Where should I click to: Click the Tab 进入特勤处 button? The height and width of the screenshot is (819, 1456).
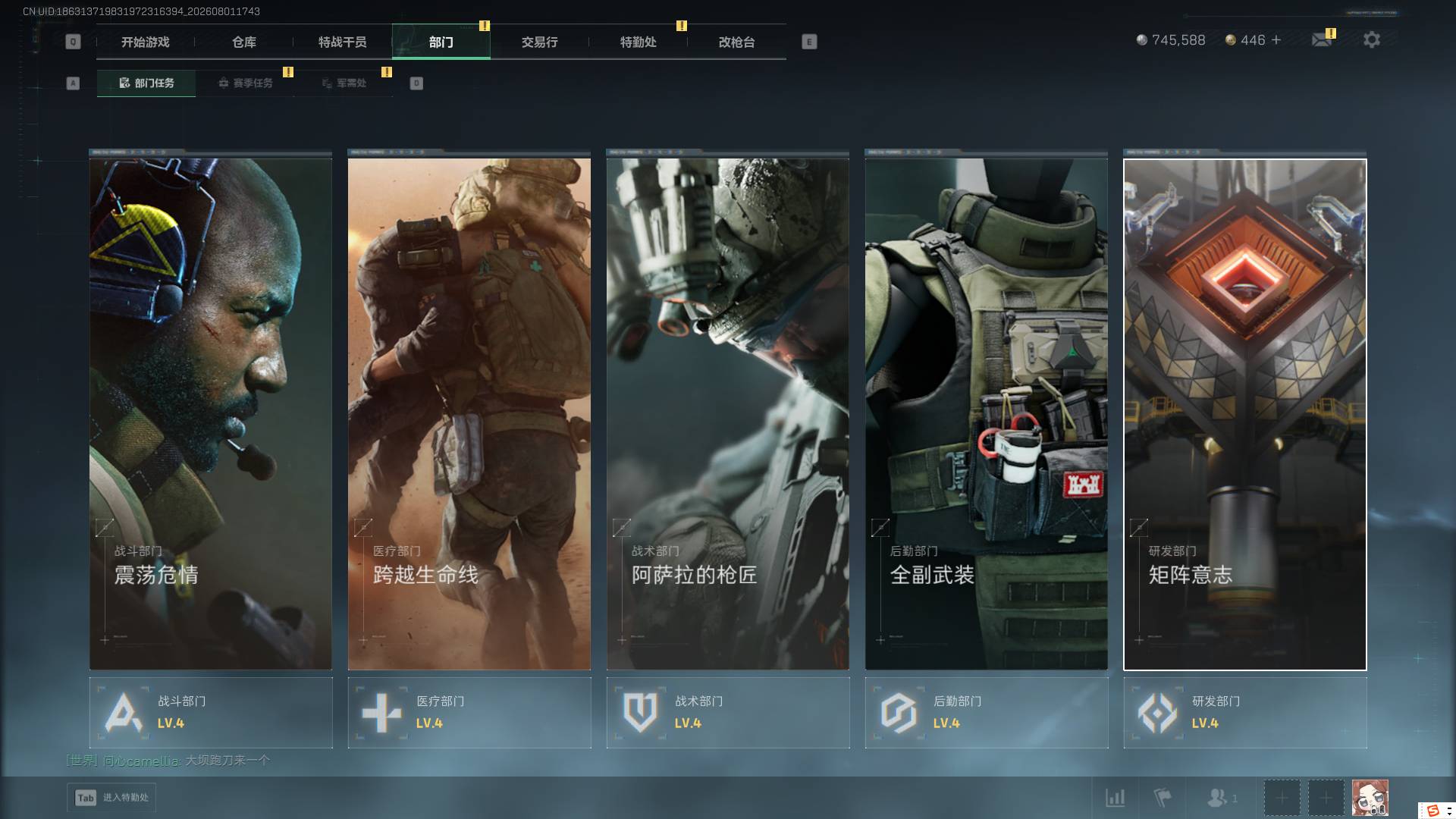pos(111,798)
